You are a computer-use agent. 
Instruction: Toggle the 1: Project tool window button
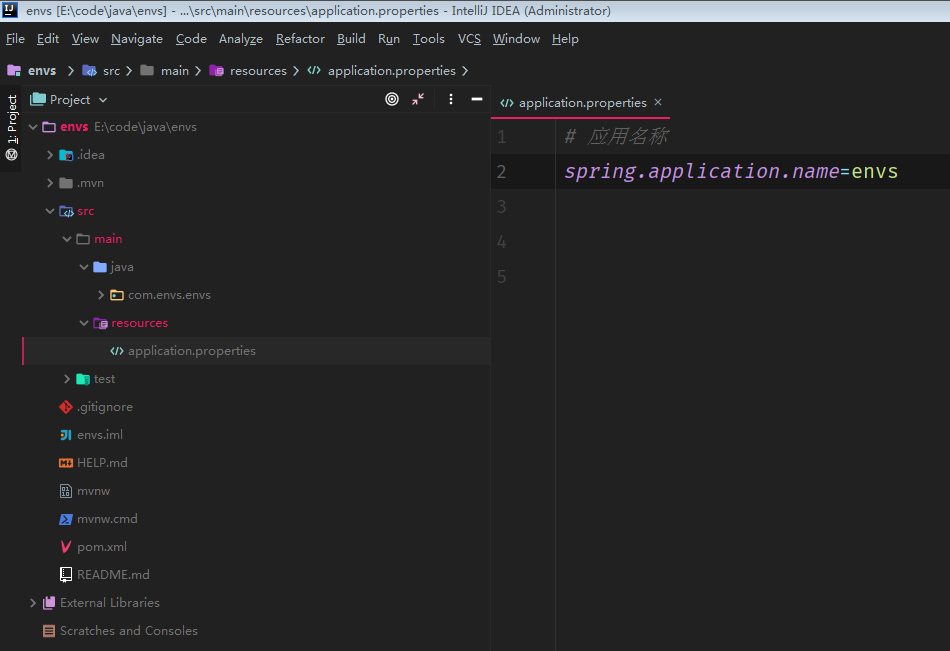(x=12, y=119)
